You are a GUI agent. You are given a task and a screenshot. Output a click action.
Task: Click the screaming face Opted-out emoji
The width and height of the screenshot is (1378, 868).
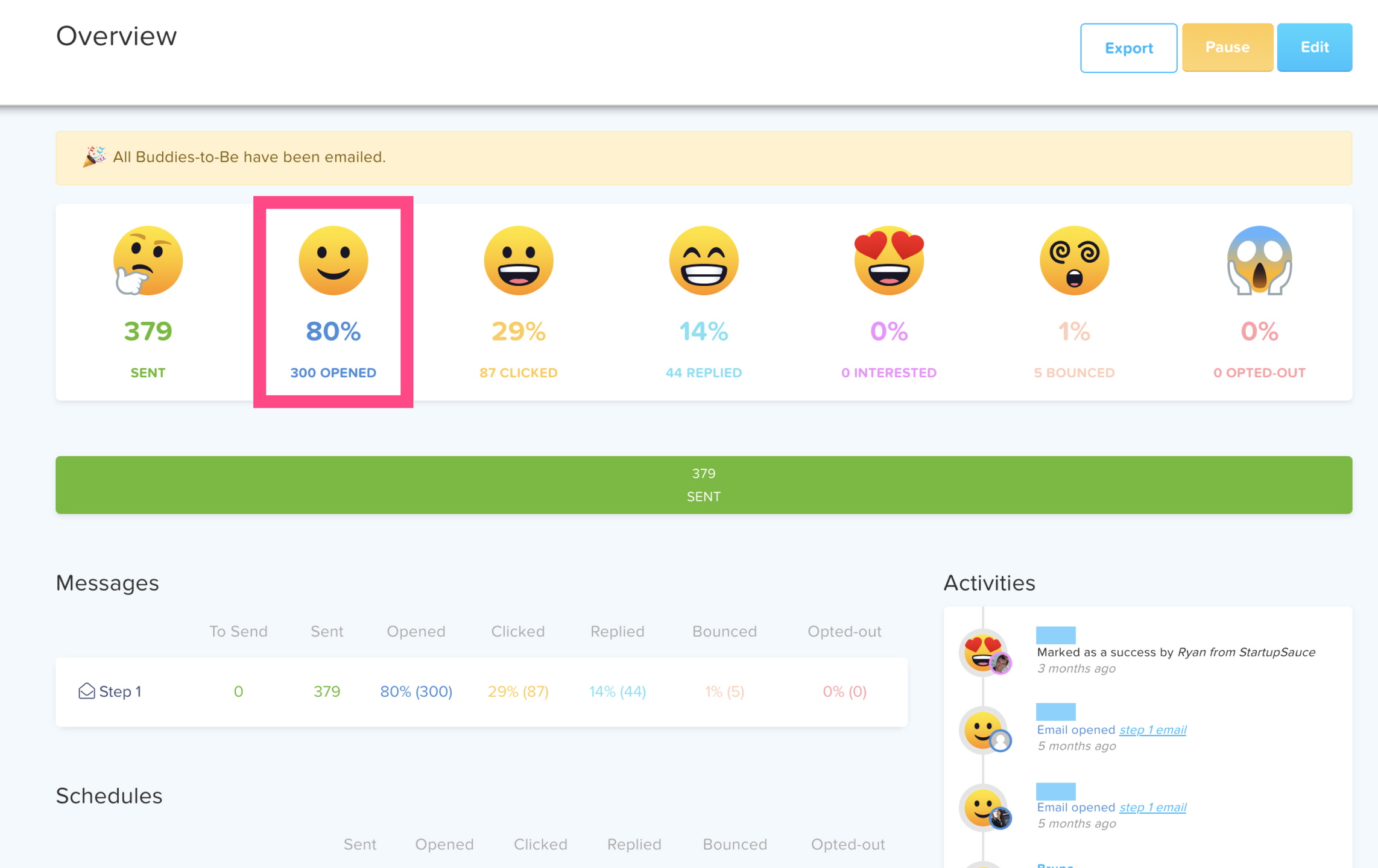1259,260
